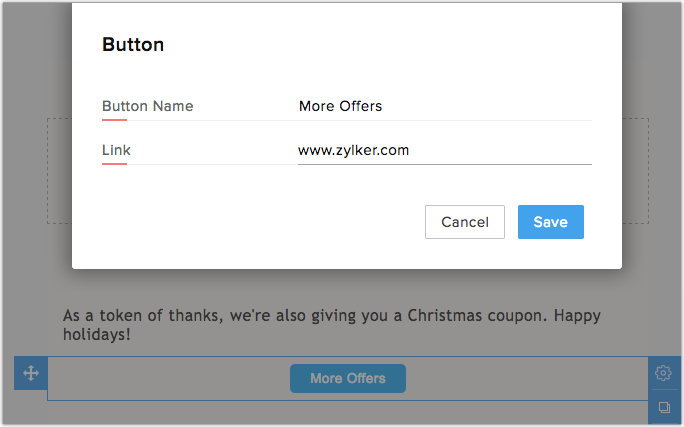This screenshot has height=427, width=684.
Task: Click the More Offers button in the email
Action: 347,379
